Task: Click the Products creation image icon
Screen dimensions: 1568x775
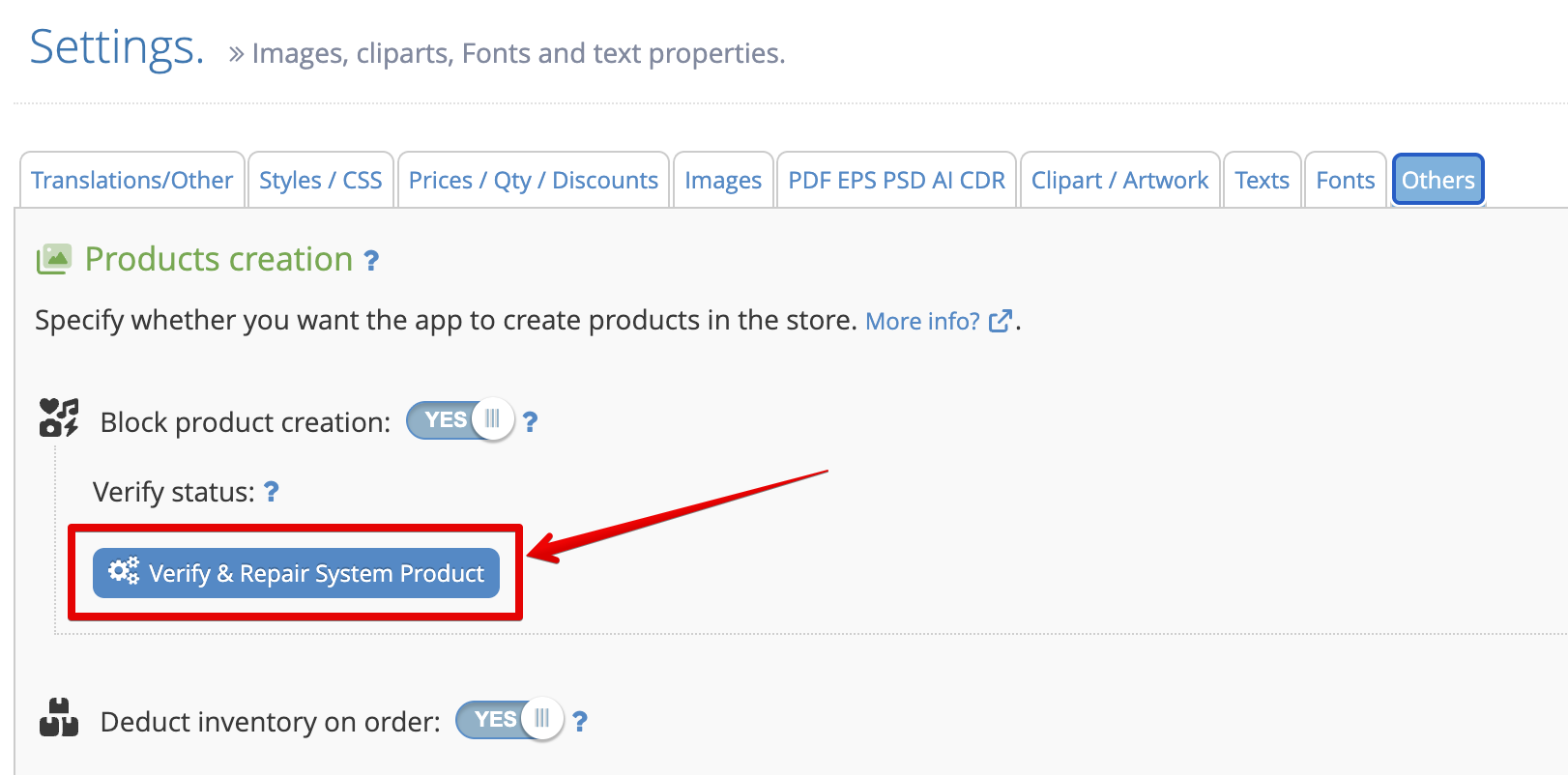Action: (54, 259)
